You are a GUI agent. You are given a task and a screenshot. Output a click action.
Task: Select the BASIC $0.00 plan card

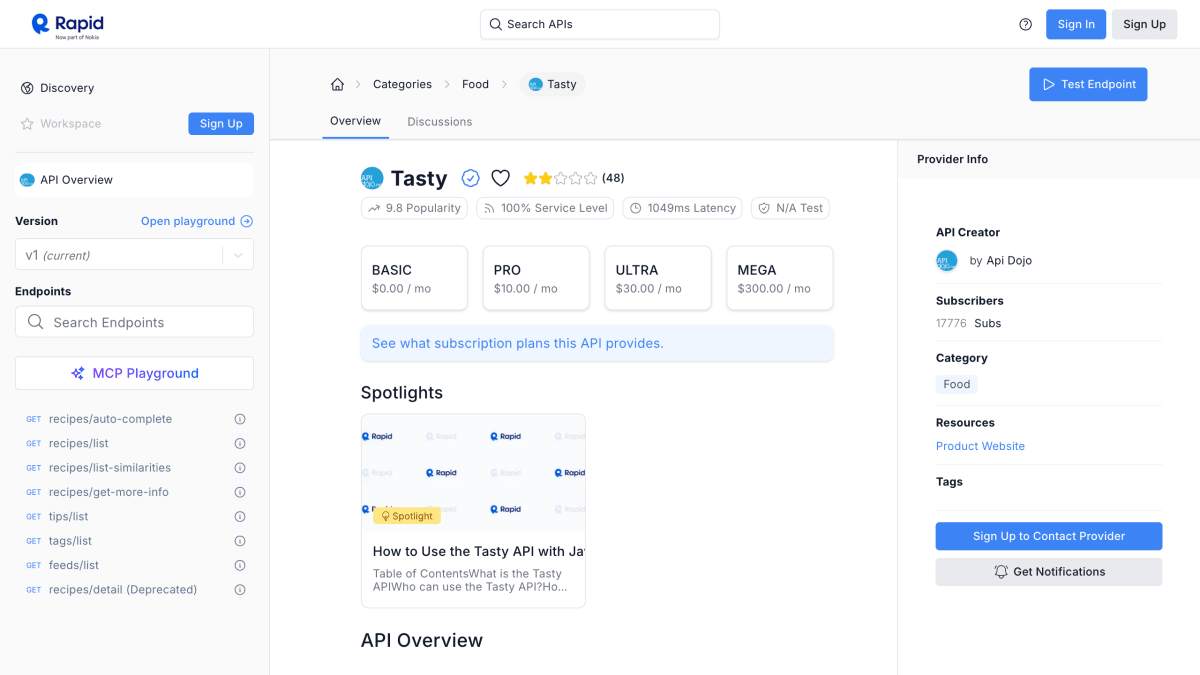pyautogui.click(x=414, y=278)
